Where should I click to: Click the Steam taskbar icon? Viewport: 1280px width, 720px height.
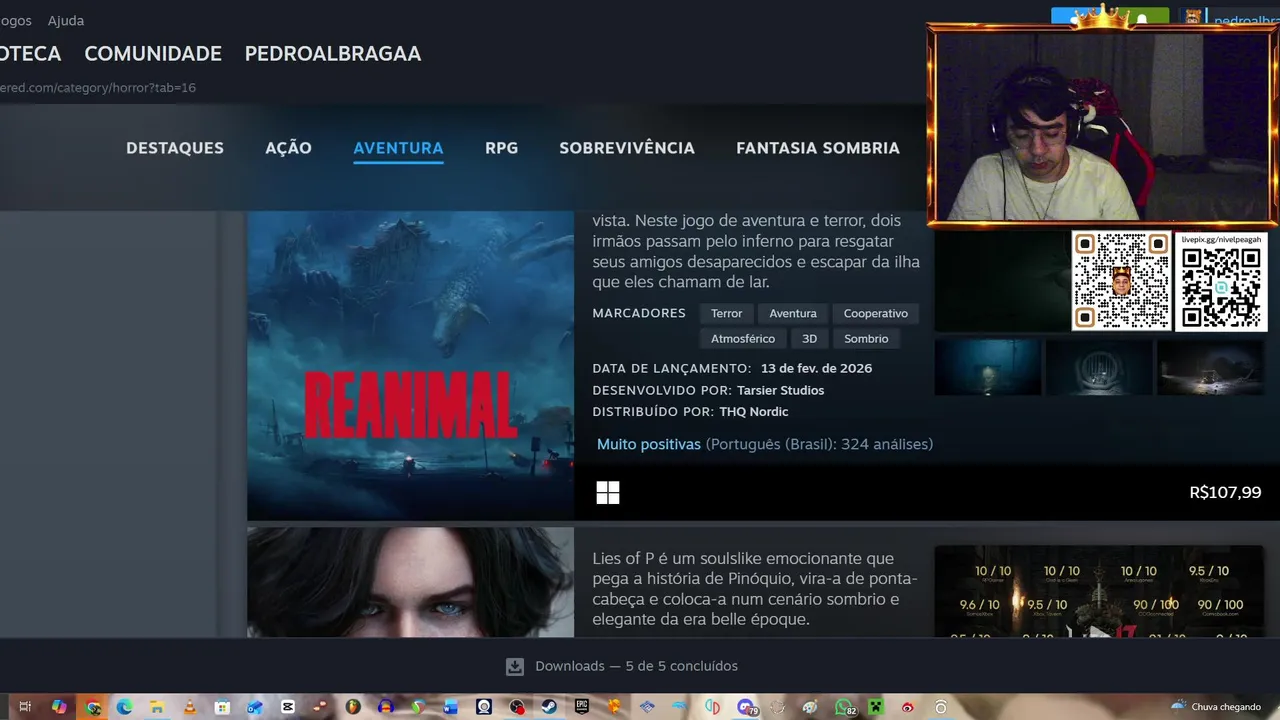click(549, 707)
